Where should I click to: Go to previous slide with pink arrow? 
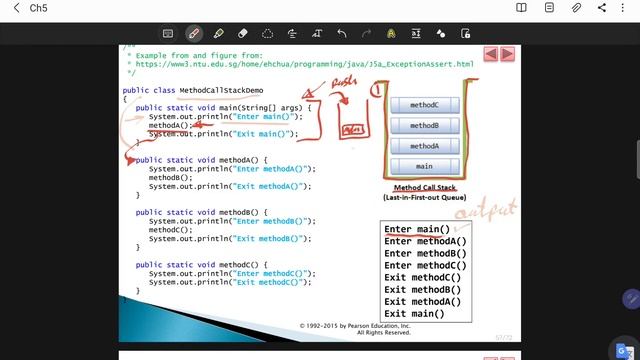point(491,54)
